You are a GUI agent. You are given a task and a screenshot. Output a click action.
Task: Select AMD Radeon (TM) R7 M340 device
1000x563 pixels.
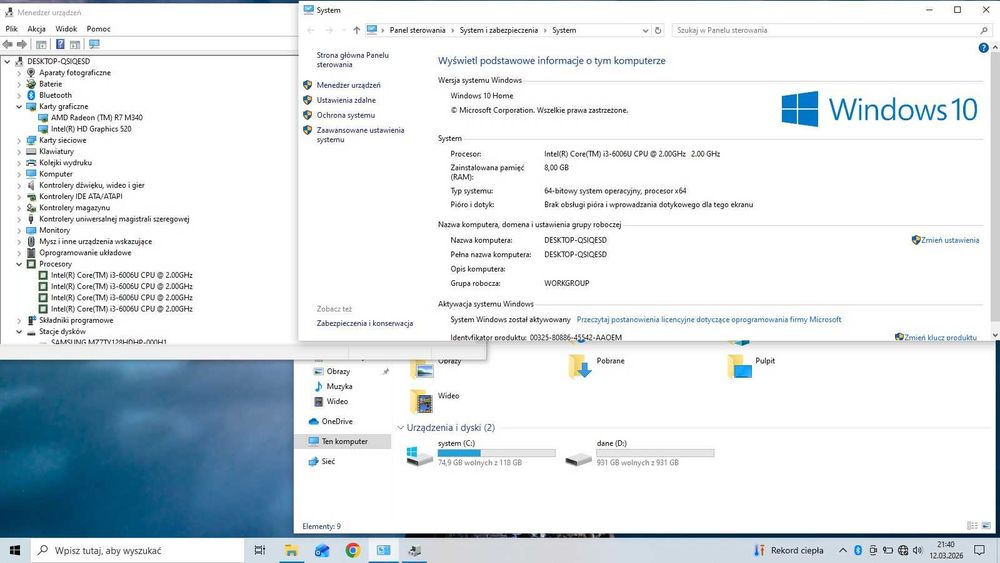click(x=96, y=117)
